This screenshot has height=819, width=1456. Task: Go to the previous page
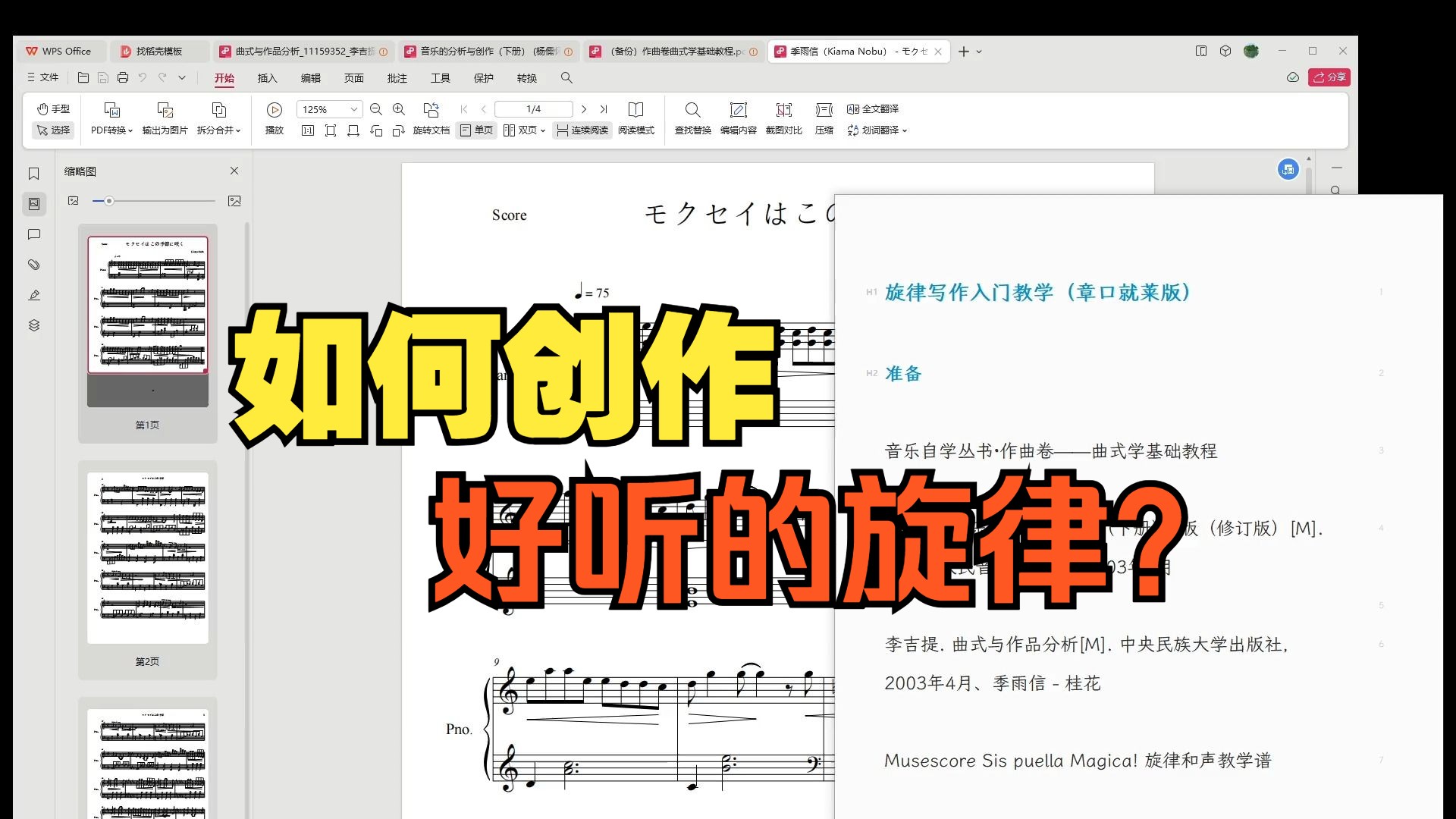tap(484, 109)
